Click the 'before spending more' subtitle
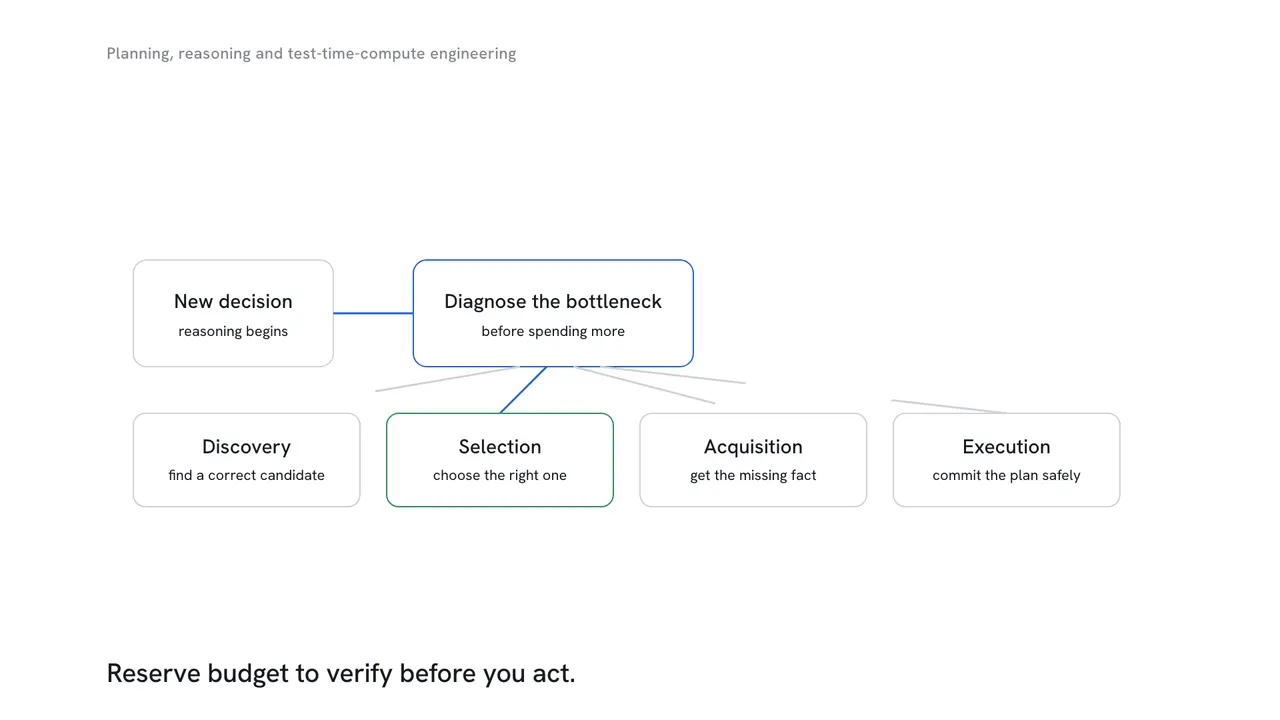This screenshot has height=720, width=1280. (553, 331)
